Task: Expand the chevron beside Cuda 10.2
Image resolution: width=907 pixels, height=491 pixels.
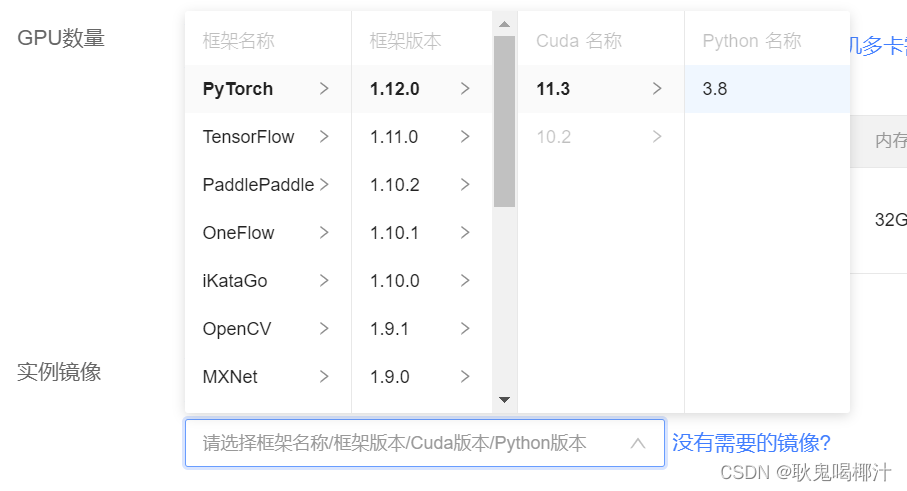Action: click(657, 136)
